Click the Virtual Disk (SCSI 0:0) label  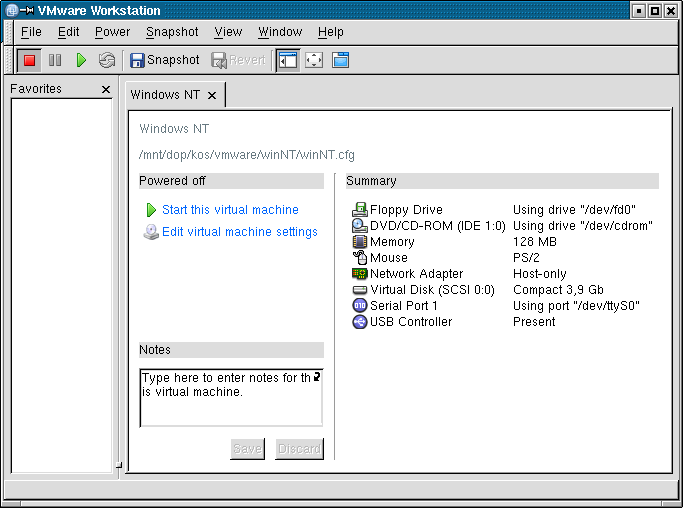coord(433,290)
